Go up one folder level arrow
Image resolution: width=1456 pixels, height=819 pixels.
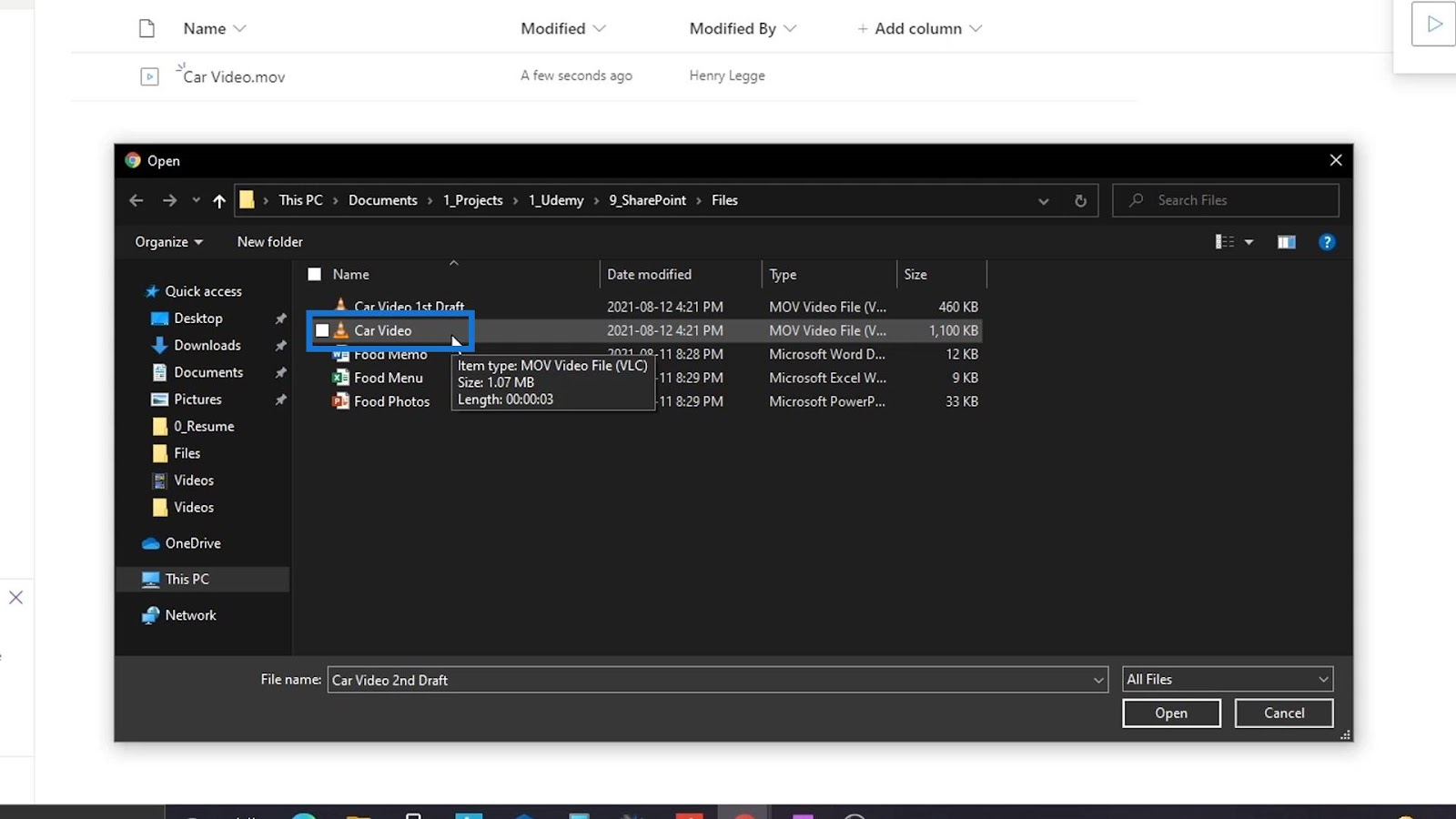pyautogui.click(x=219, y=200)
